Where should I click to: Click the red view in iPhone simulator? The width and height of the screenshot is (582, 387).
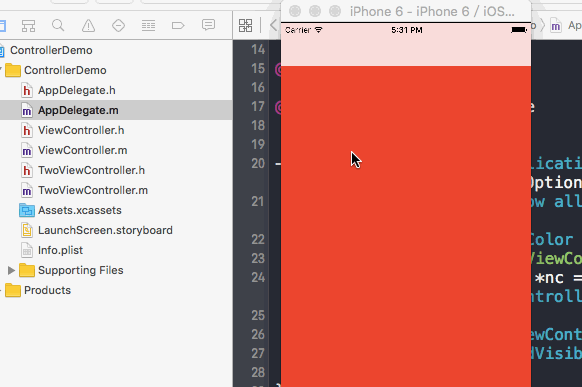406,226
